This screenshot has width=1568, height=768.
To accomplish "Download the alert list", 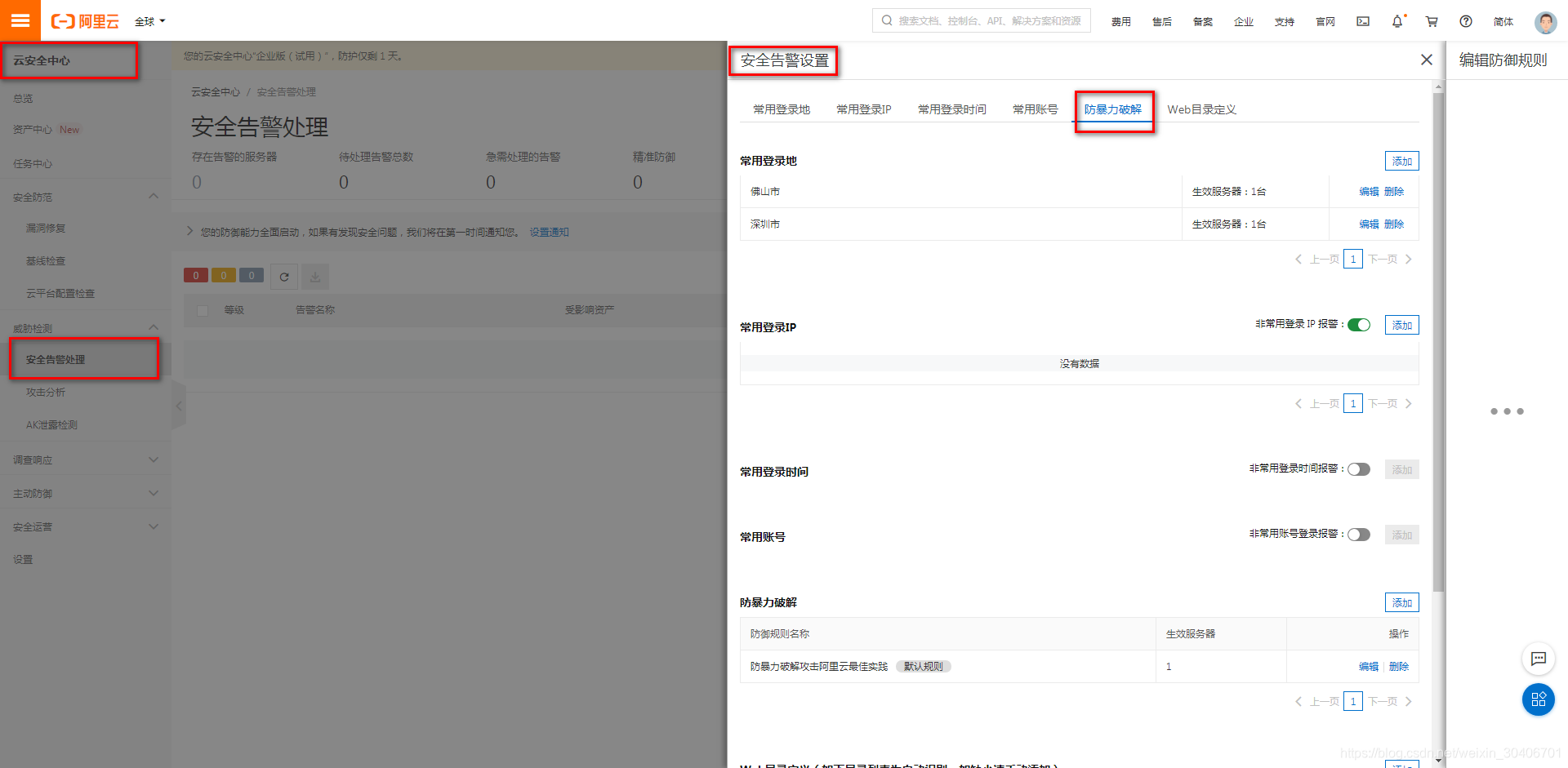I will click(315, 277).
